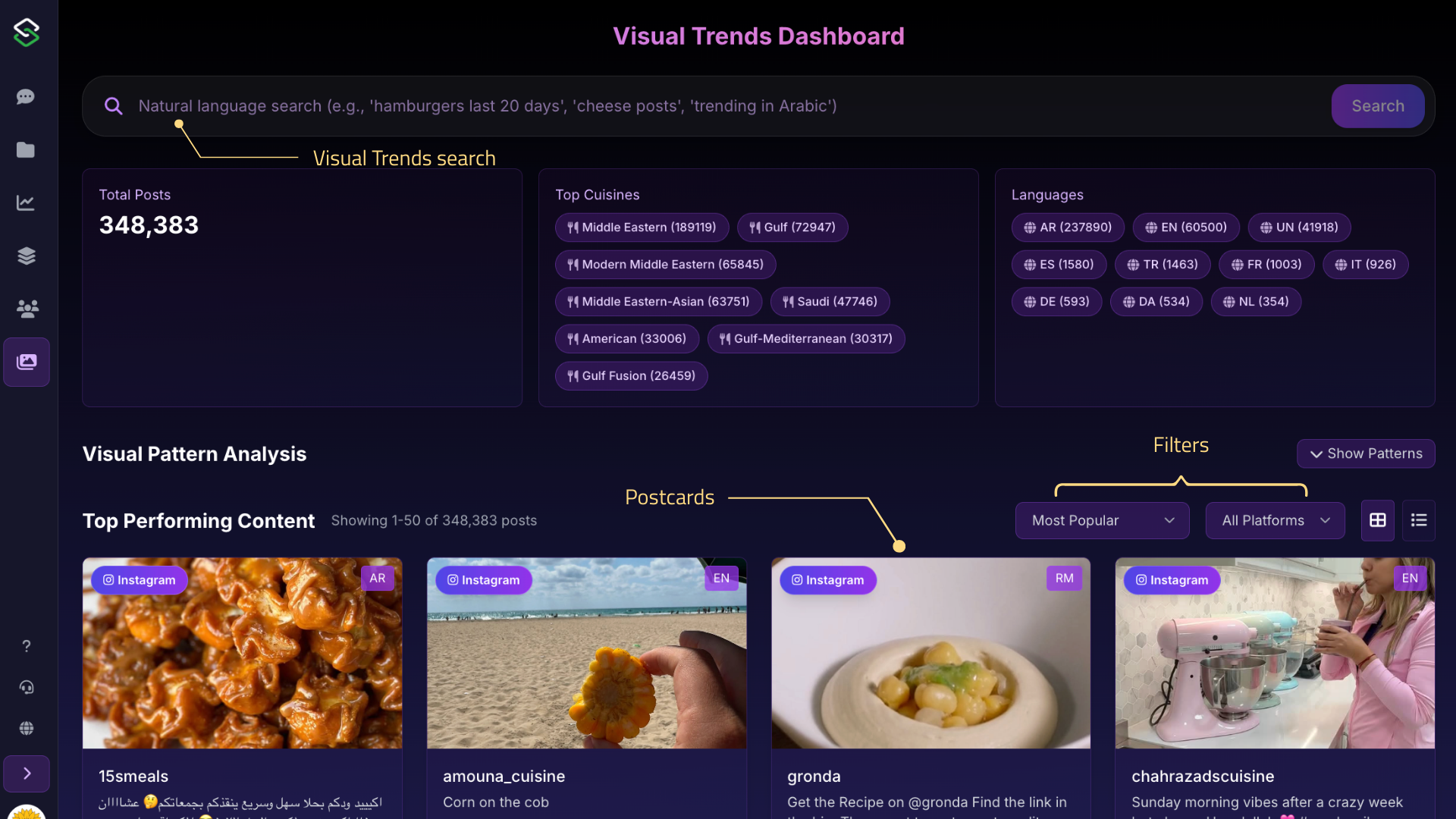1456x819 pixels.
Task: Open the team members section in sidebar
Action: pyautogui.click(x=26, y=309)
